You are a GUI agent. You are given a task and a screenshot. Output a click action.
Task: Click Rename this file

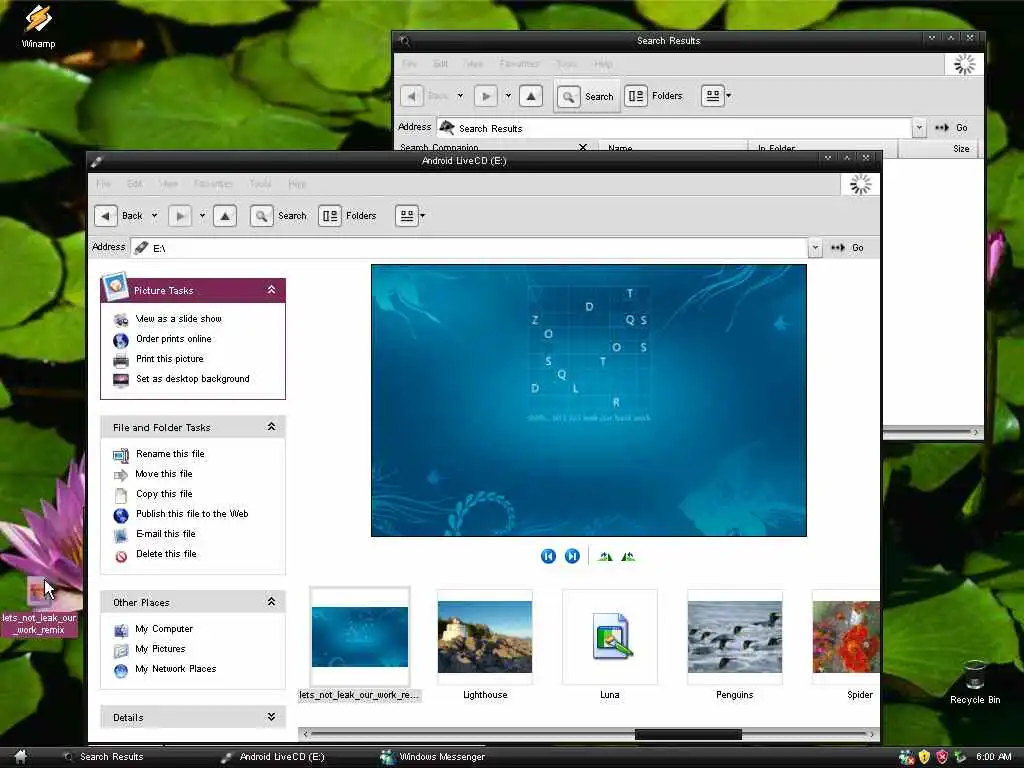click(x=170, y=453)
